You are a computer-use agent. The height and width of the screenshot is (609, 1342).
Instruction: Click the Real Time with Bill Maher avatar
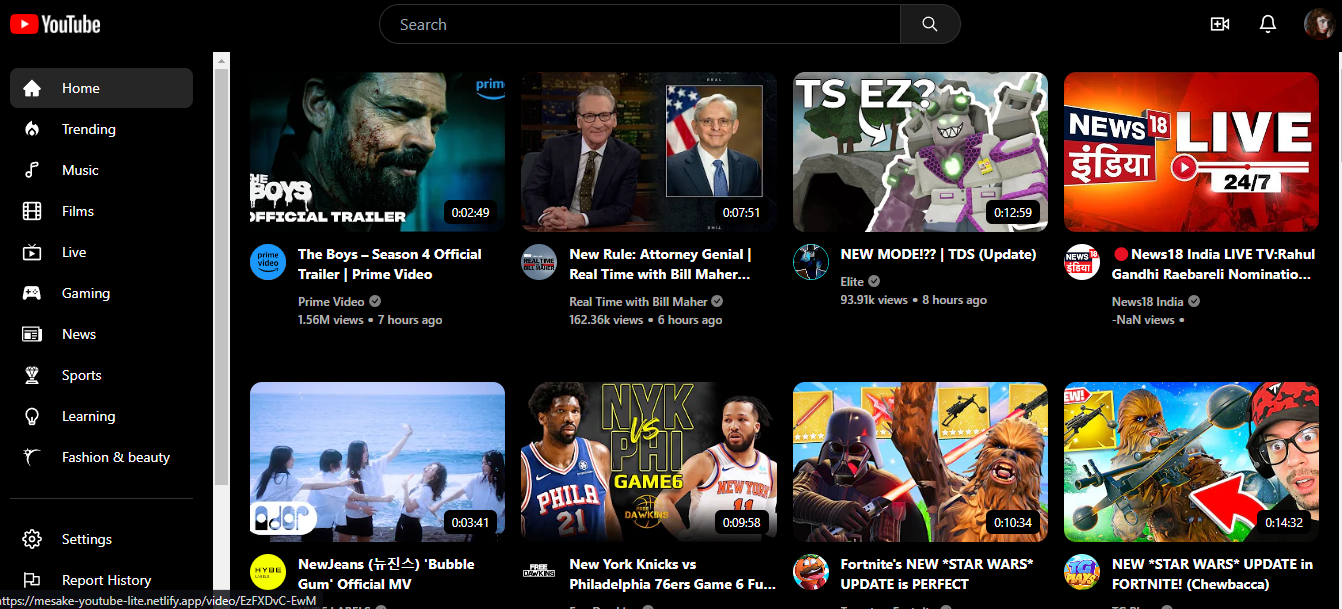[x=539, y=262]
